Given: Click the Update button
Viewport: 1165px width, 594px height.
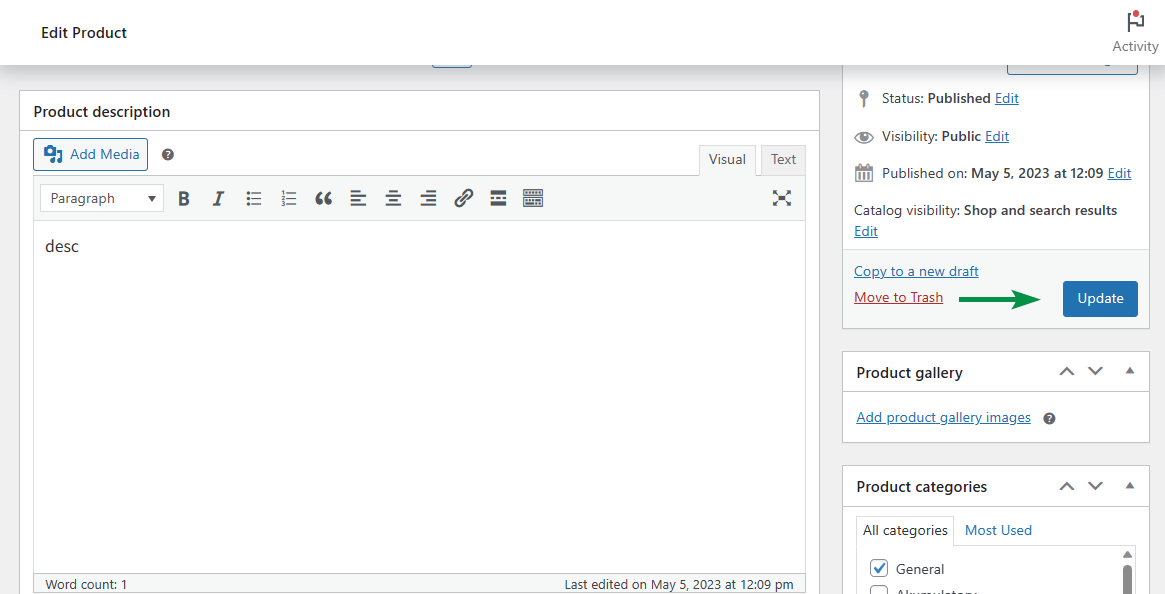Looking at the screenshot, I should pyautogui.click(x=1100, y=299).
